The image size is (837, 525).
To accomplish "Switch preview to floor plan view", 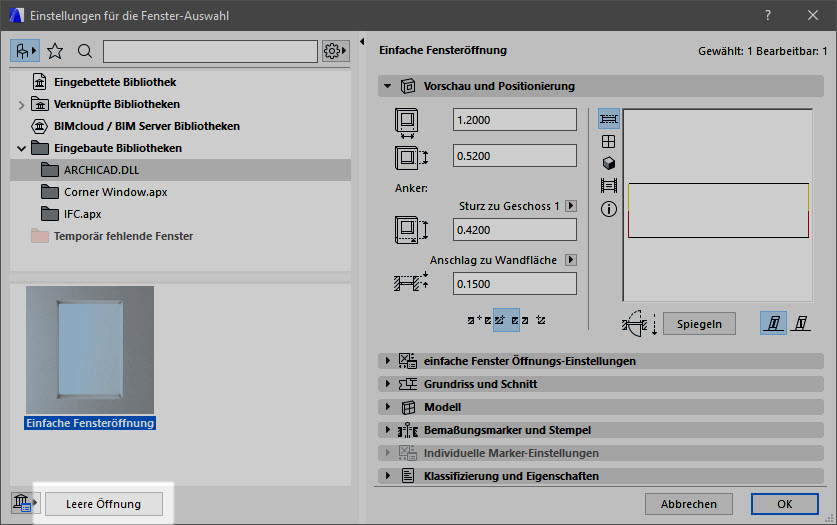I will 609,119.
